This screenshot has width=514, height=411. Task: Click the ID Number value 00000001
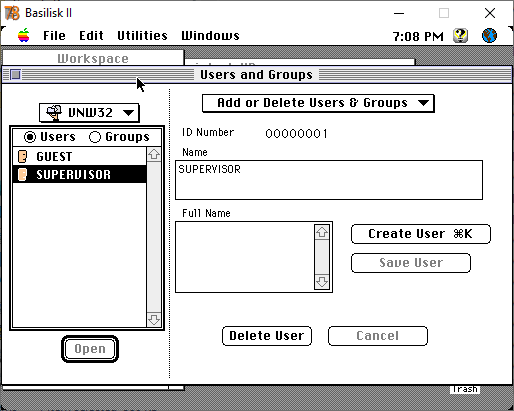tap(296, 134)
